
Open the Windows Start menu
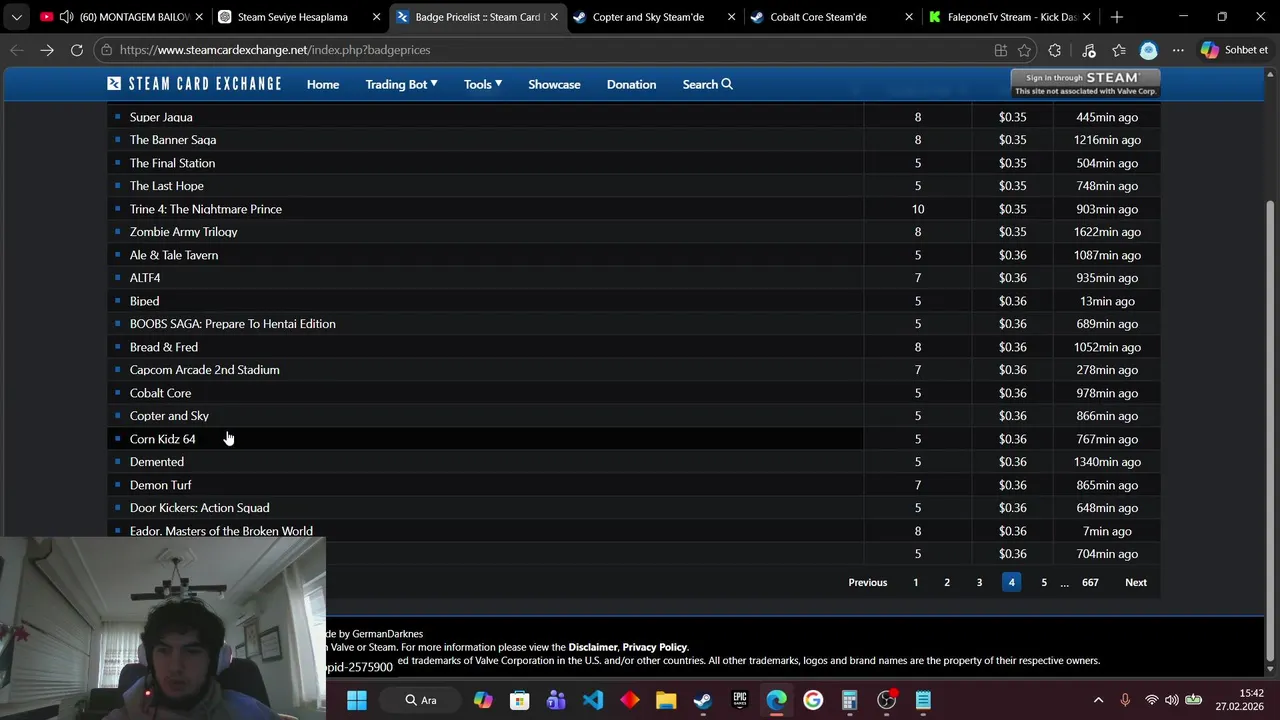[357, 700]
